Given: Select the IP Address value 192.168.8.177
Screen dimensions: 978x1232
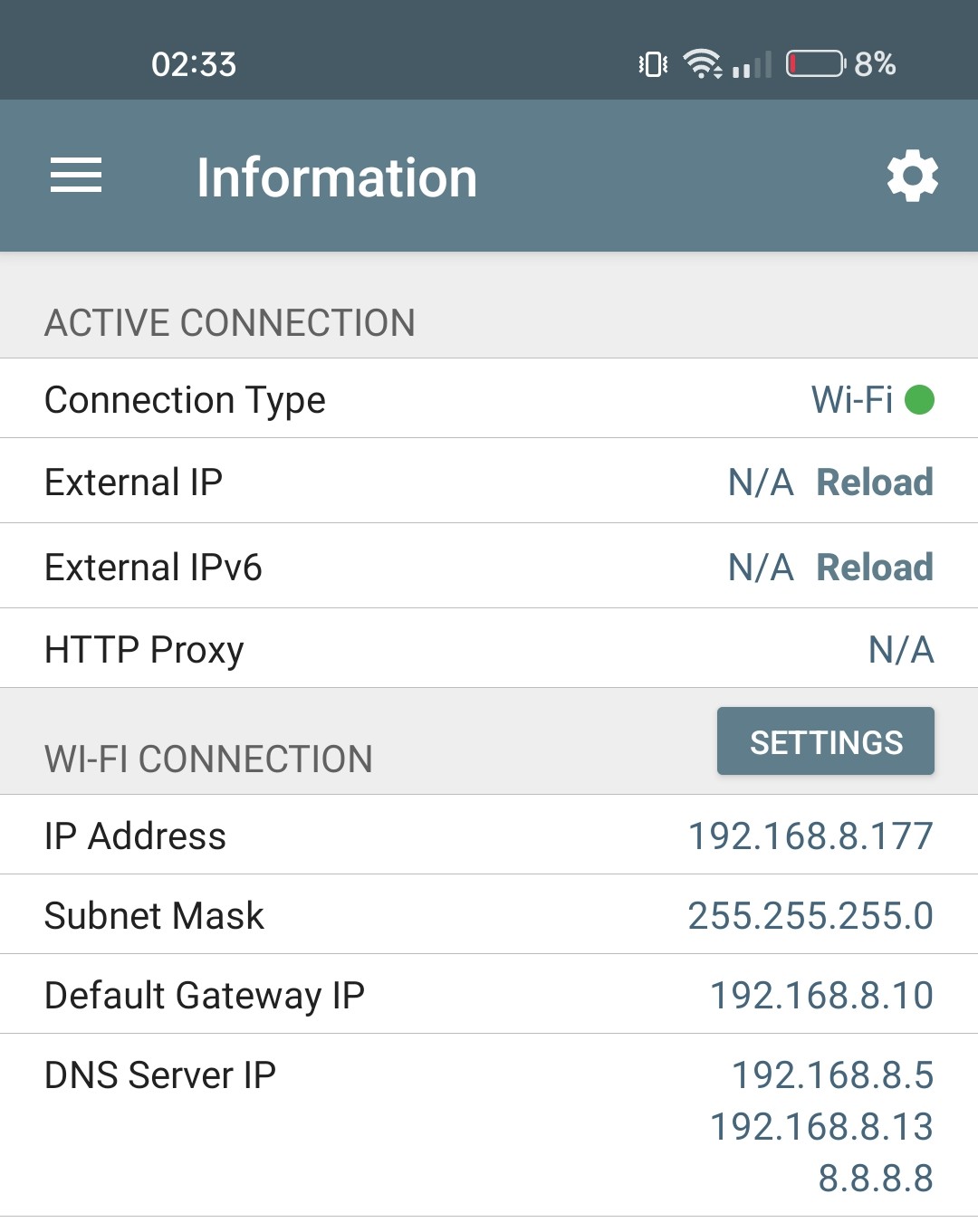Looking at the screenshot, I should tap(810, 836).
